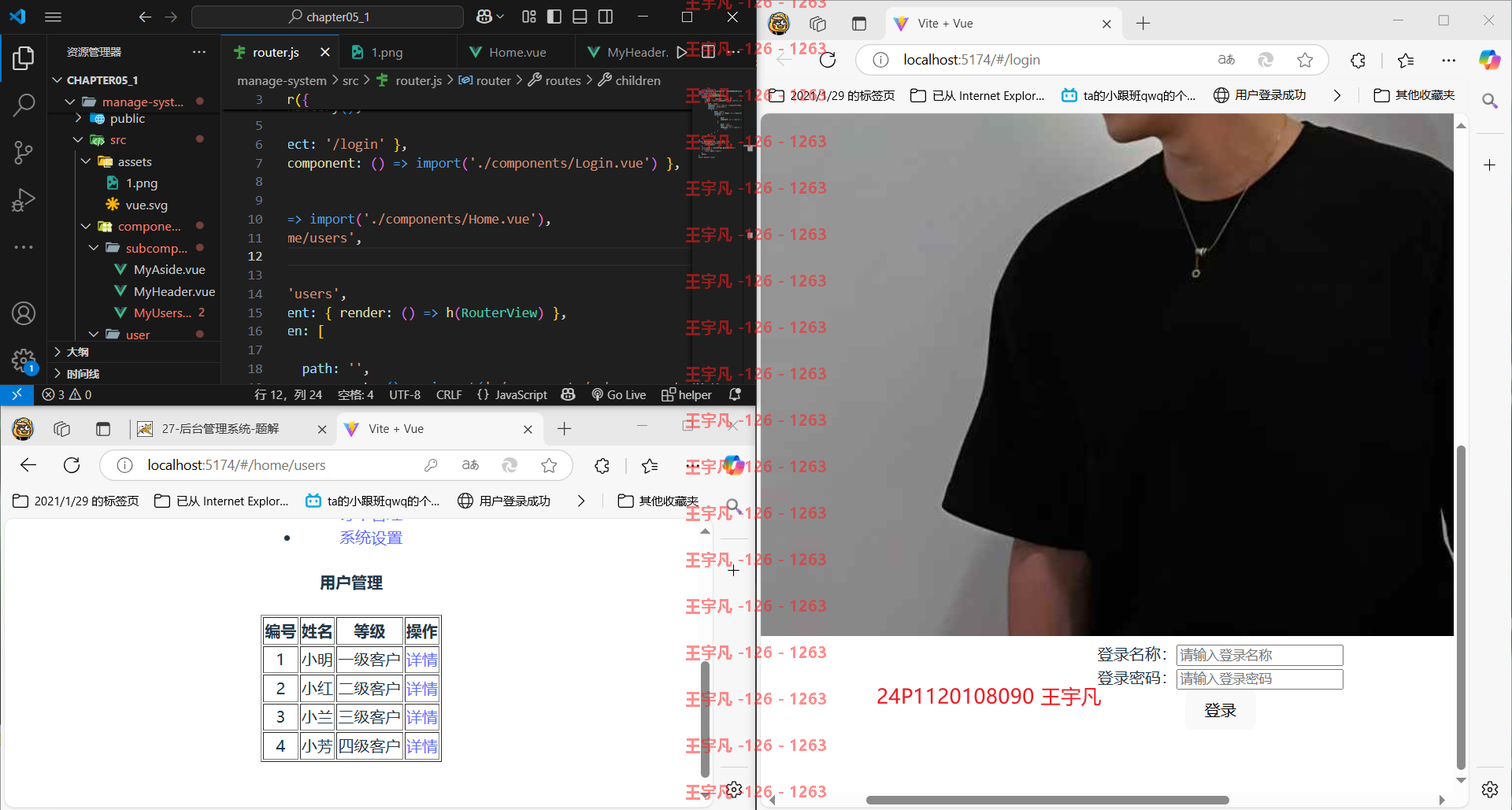The width and height of the screenshot is (1512, 810).
Task: Open 详情 link for 小明
Action: pyautogui.click(x=422, y=660)
